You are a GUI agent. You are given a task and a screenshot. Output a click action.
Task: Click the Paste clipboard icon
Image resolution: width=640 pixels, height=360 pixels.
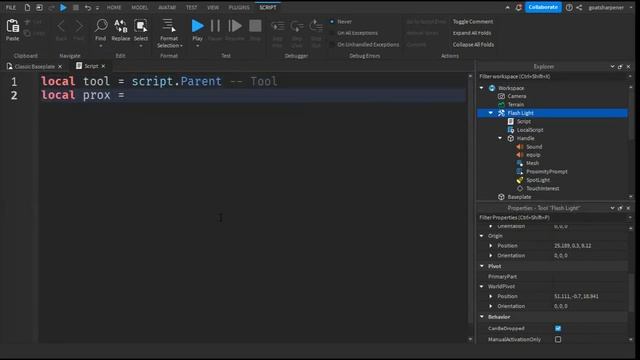pos(12,26)
